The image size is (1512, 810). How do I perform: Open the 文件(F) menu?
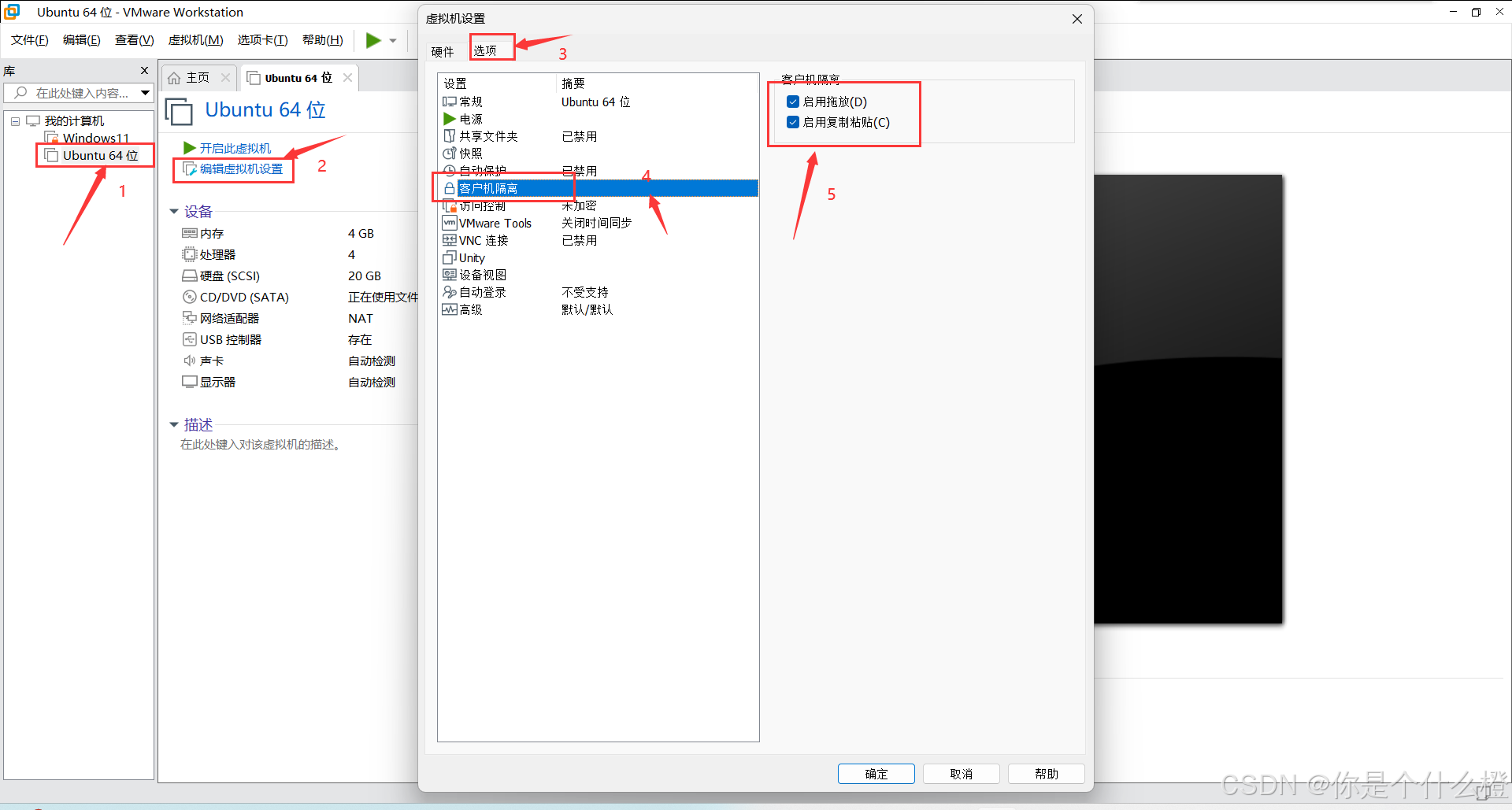coord(30,40)
